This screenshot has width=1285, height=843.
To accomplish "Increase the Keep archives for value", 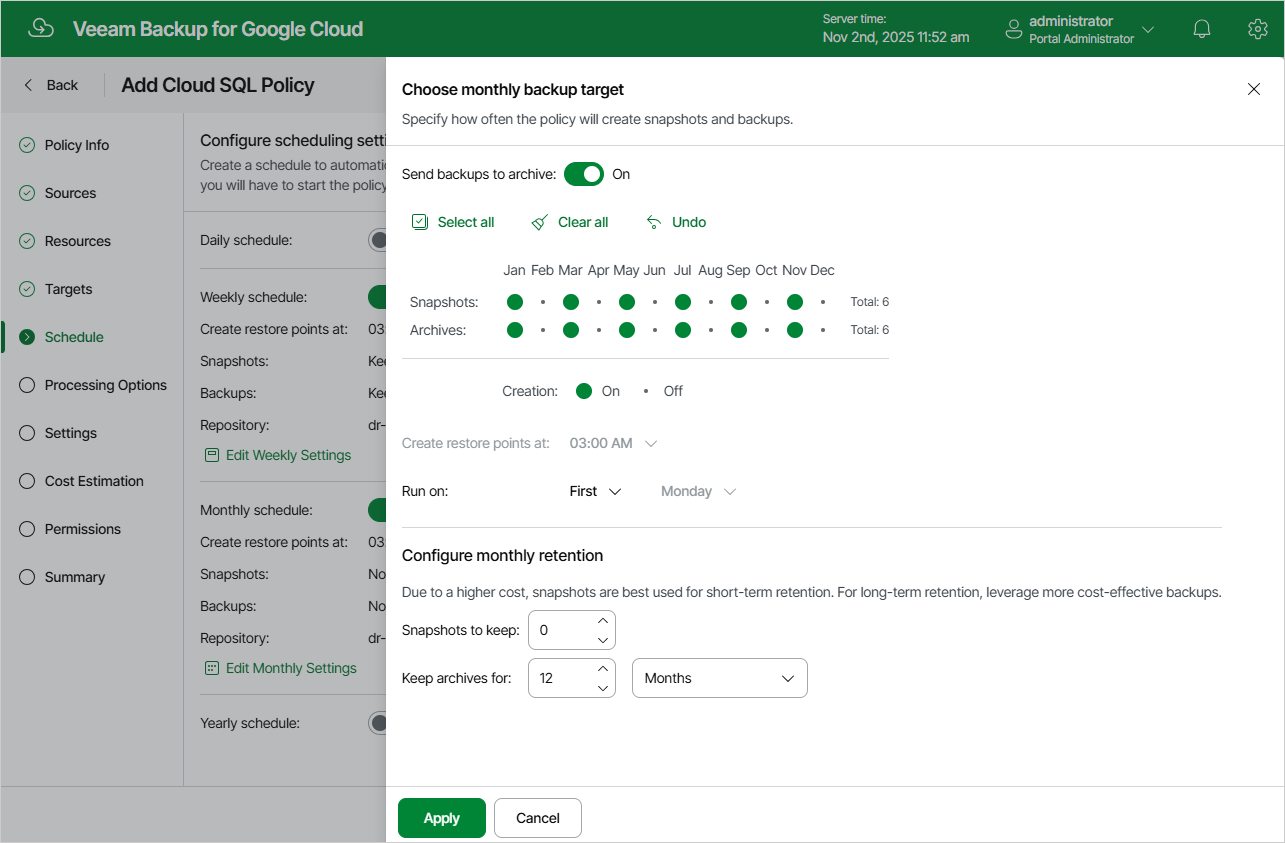I will (603, 669).
